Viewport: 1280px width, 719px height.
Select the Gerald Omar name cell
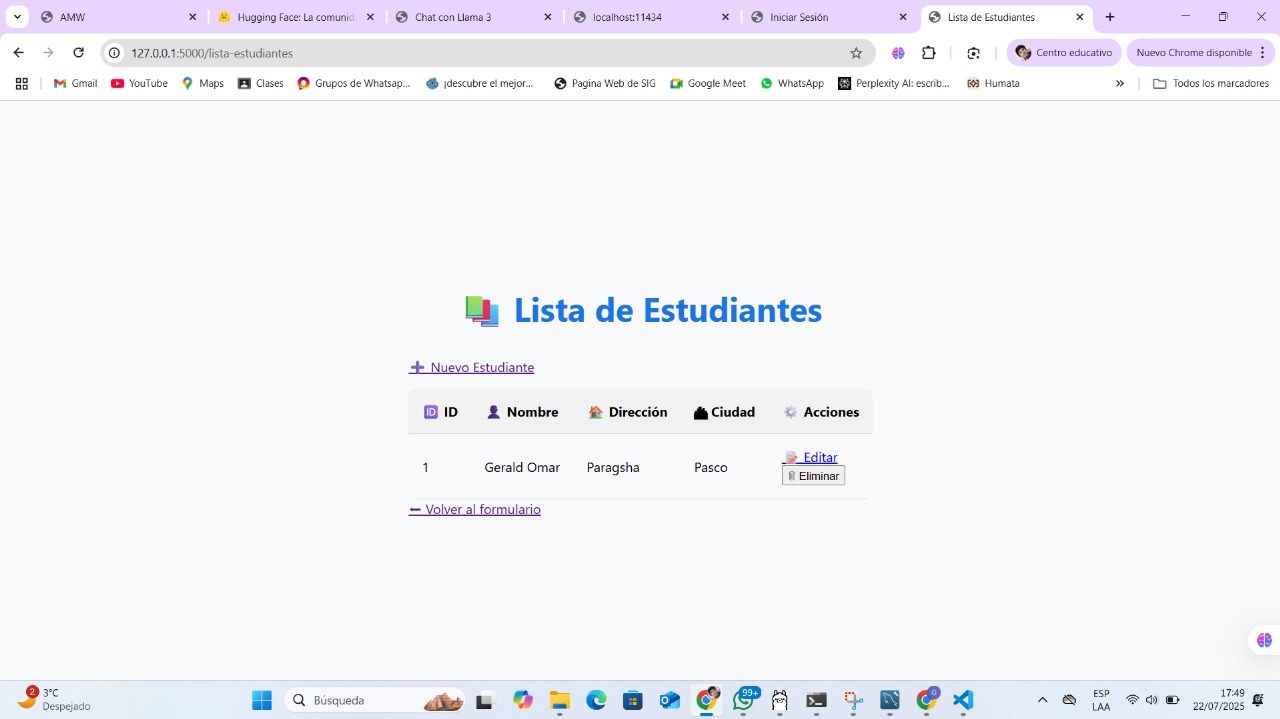coord(522,467)
